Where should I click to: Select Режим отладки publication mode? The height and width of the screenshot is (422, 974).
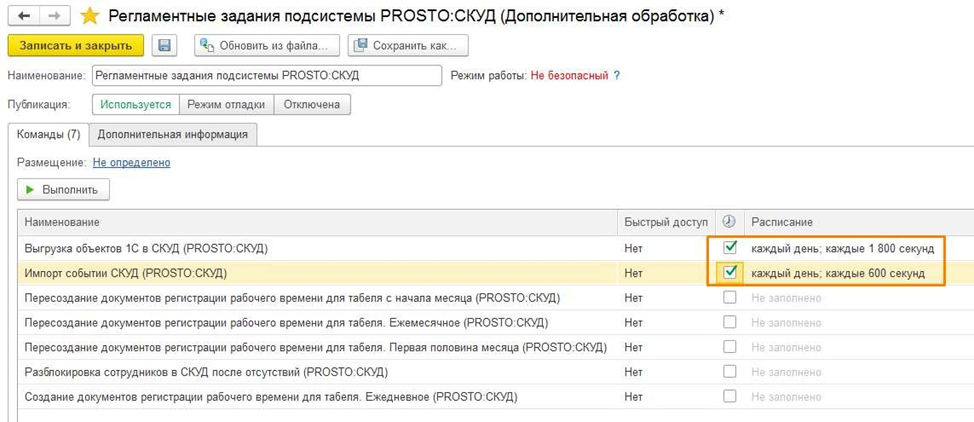[226, 104]
